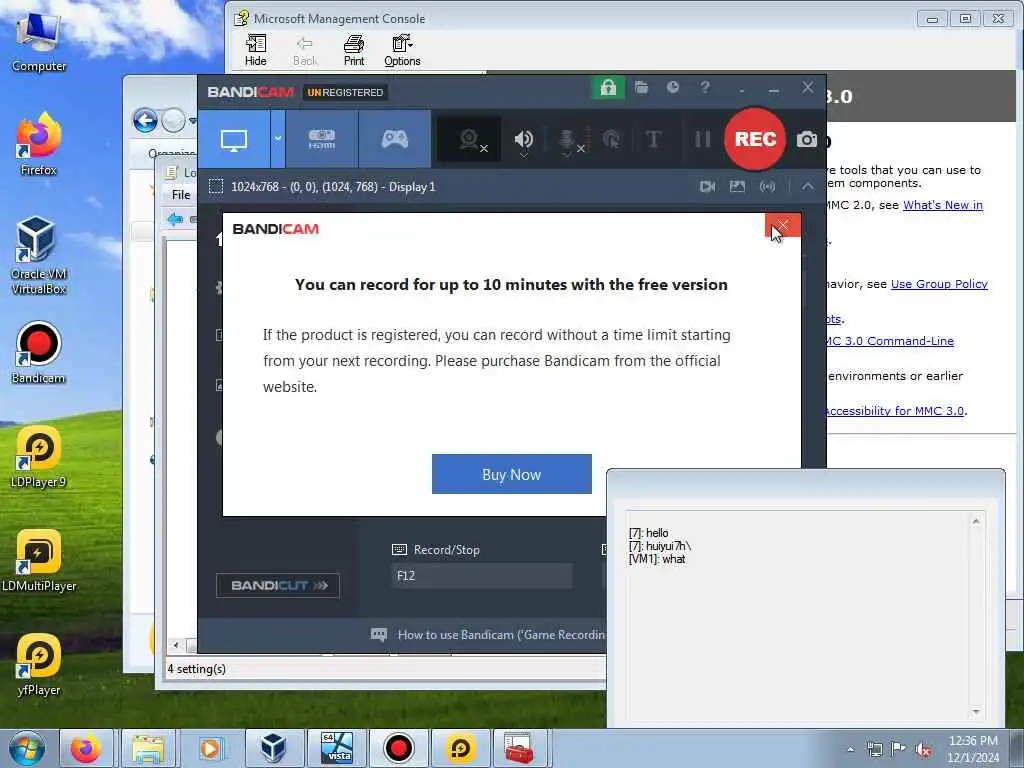Open Windows Explorer from taskbar

tap(148, 748)
